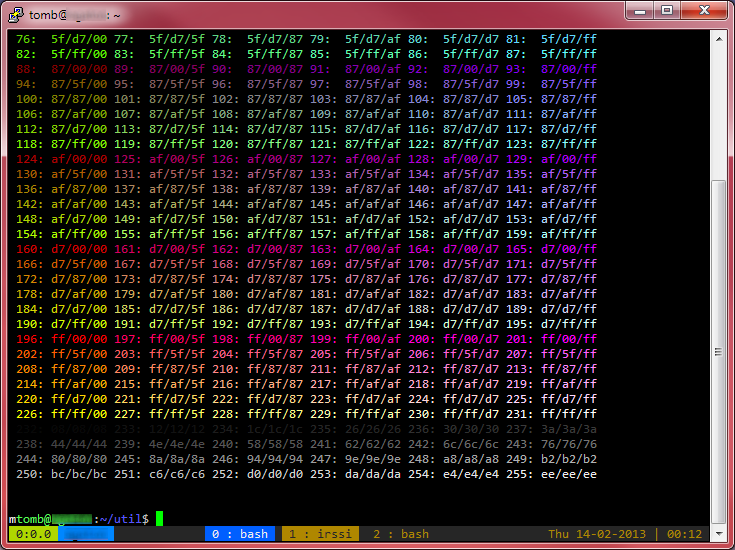Click the scrollbar down arrow
Viewport: 735px width, 550px height.
tap(719, 534)
